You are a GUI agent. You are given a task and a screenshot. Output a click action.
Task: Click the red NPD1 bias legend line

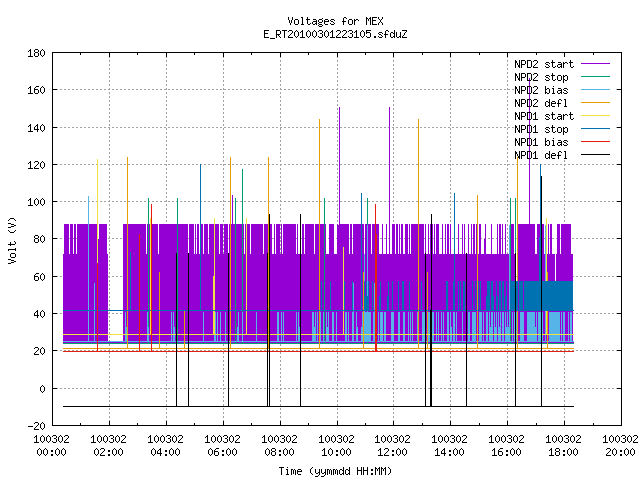(595, 142)
